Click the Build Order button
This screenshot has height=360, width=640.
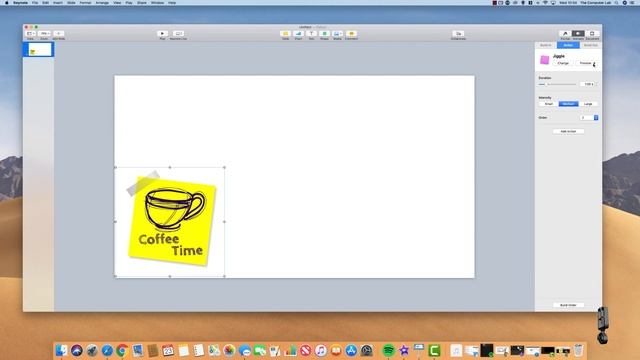pos(568,305)
